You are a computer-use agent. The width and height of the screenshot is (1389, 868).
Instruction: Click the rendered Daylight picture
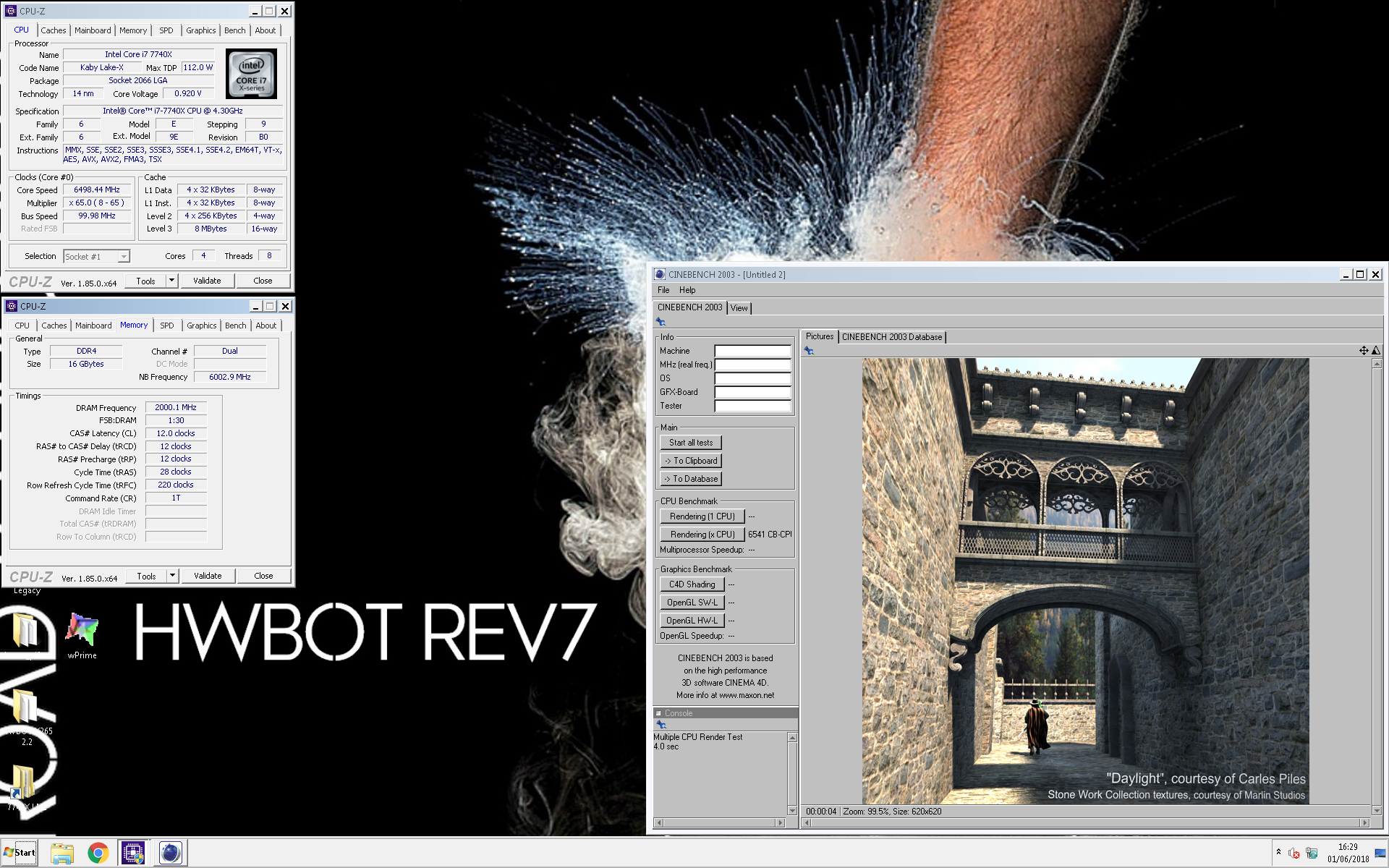(1085, 581)
